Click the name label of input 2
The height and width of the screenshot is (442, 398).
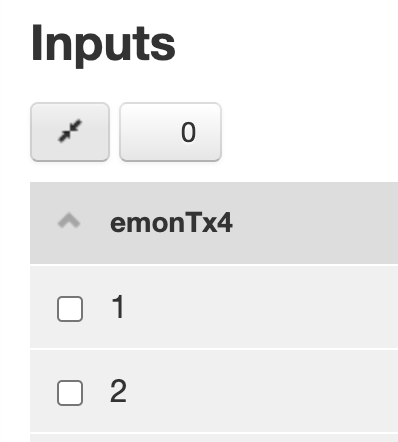[x=118, y=391]
